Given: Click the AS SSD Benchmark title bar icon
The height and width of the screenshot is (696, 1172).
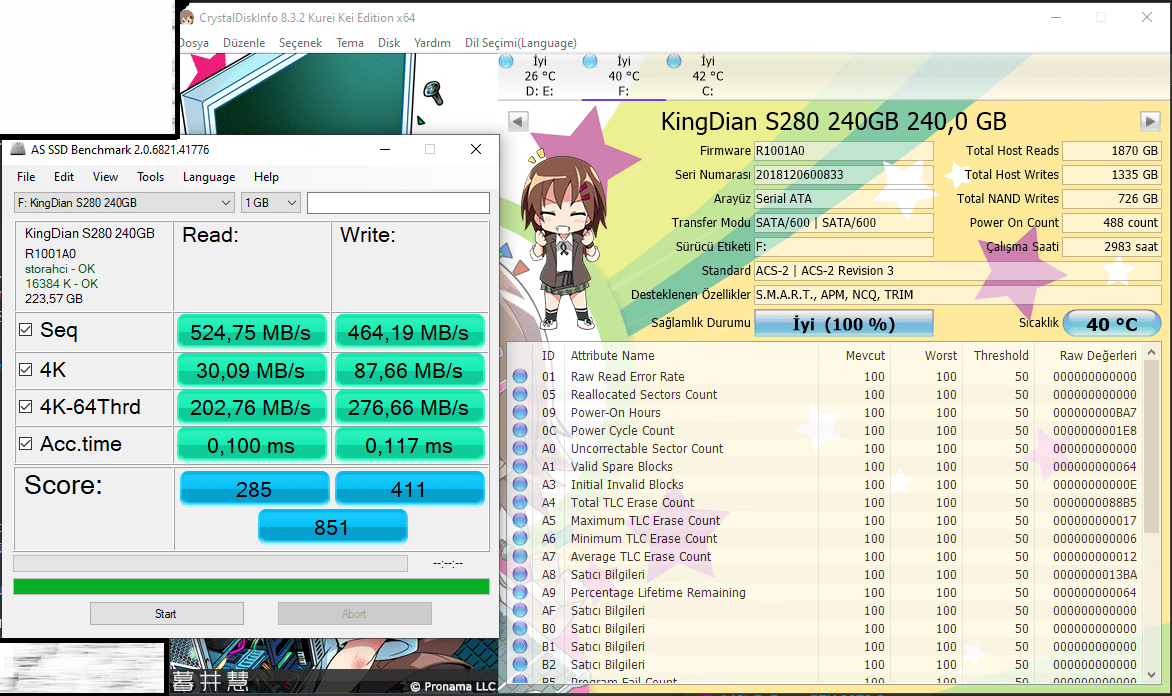Looking at the screenshot, I should click(x=17, y=149).
